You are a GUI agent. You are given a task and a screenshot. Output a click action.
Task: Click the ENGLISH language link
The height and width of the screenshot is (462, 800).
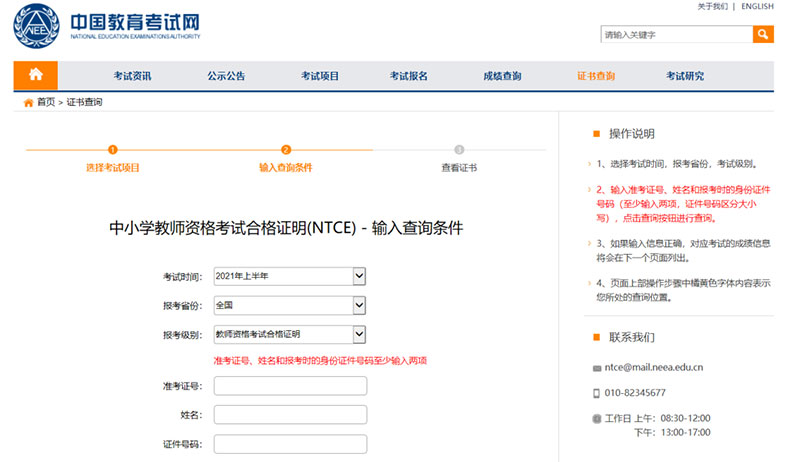tap(757, 7)
